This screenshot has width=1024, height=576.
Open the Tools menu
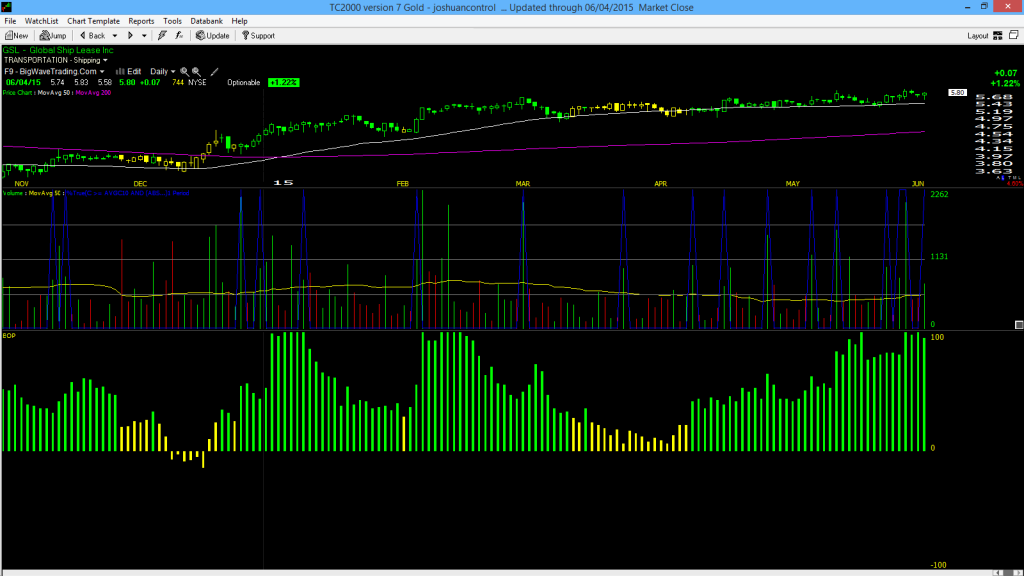[x=172, y=21]
